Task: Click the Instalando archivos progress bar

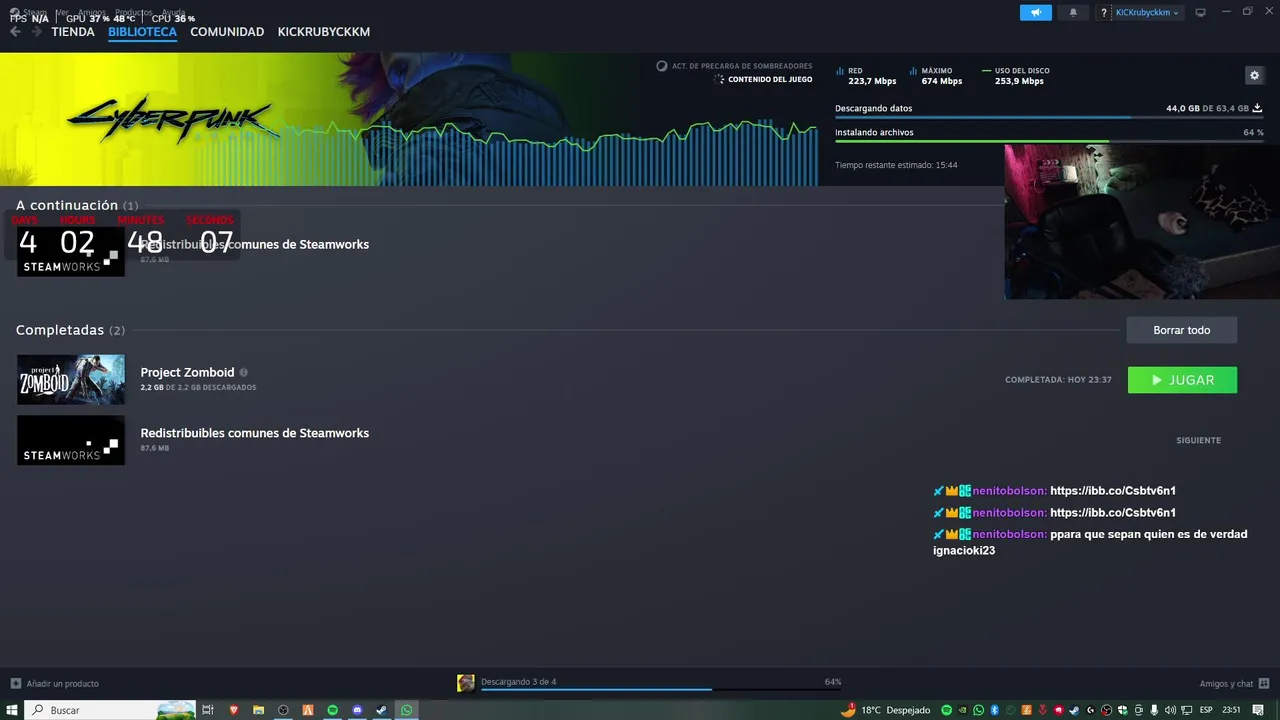Action: (1049, 142)
